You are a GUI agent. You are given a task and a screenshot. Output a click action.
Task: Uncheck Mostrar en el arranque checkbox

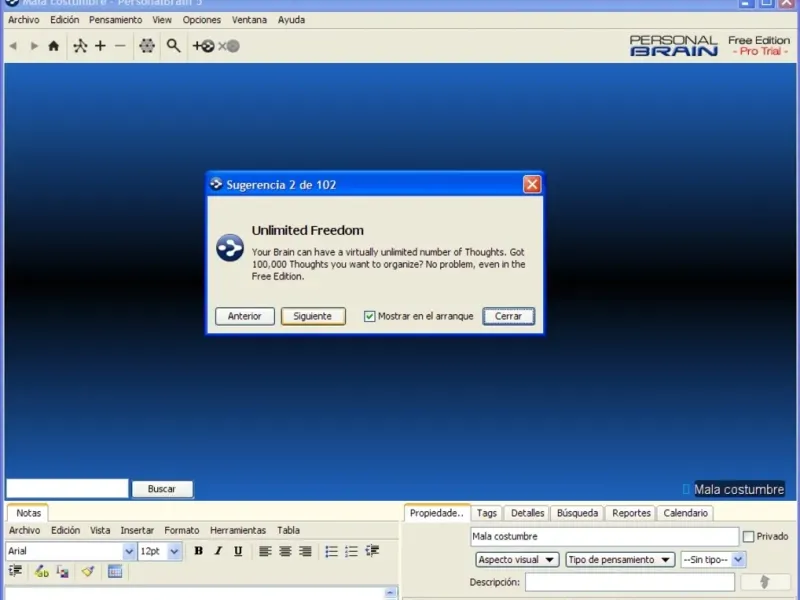click(x=370, y=316)
